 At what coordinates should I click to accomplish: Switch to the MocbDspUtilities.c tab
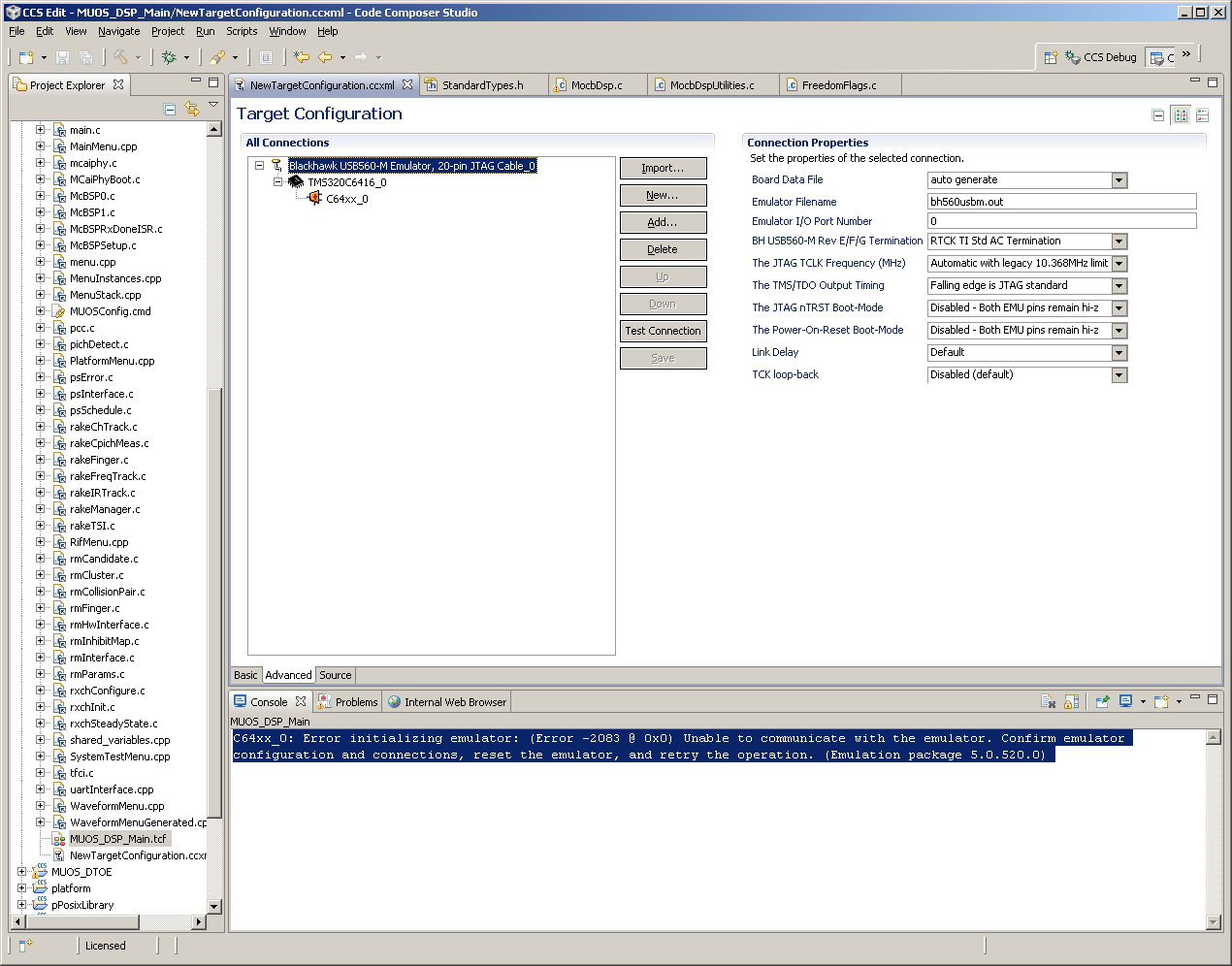pos(712,85)
